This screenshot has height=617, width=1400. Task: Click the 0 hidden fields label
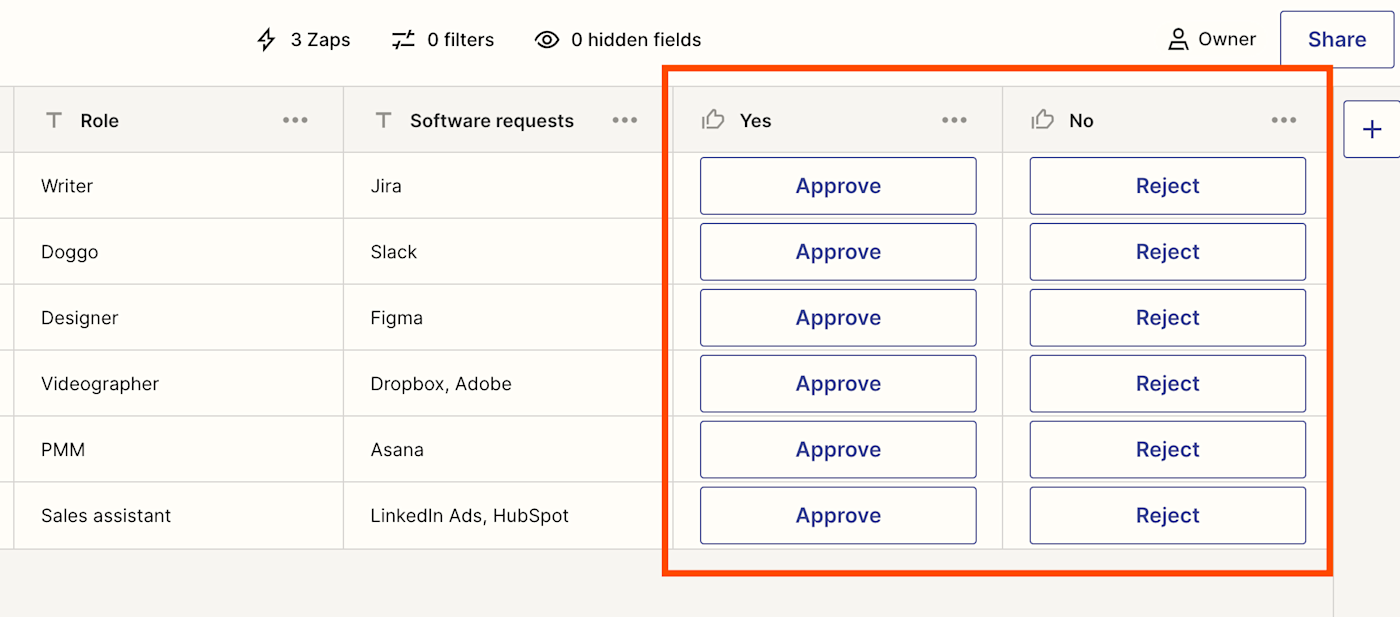[636, 40]
